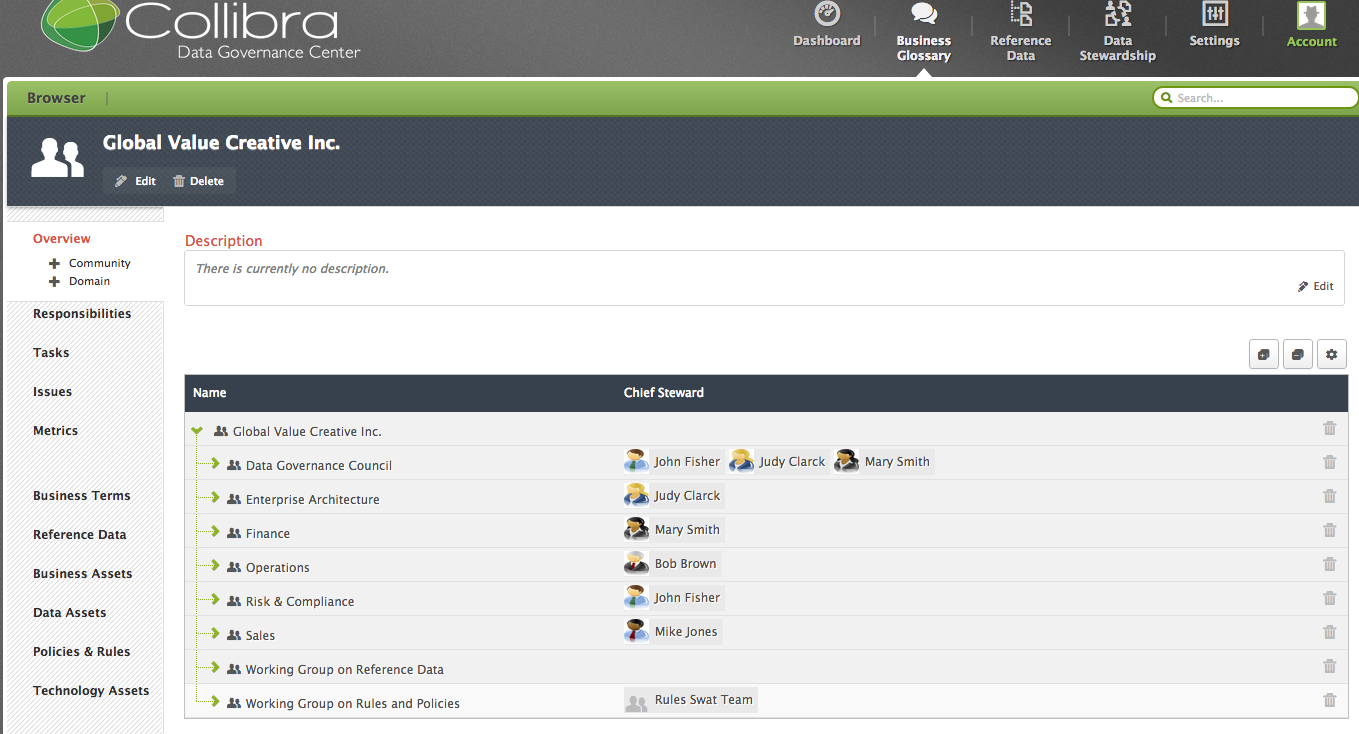Click the Rules Swat Team group avatar

(x=636, y=700)
